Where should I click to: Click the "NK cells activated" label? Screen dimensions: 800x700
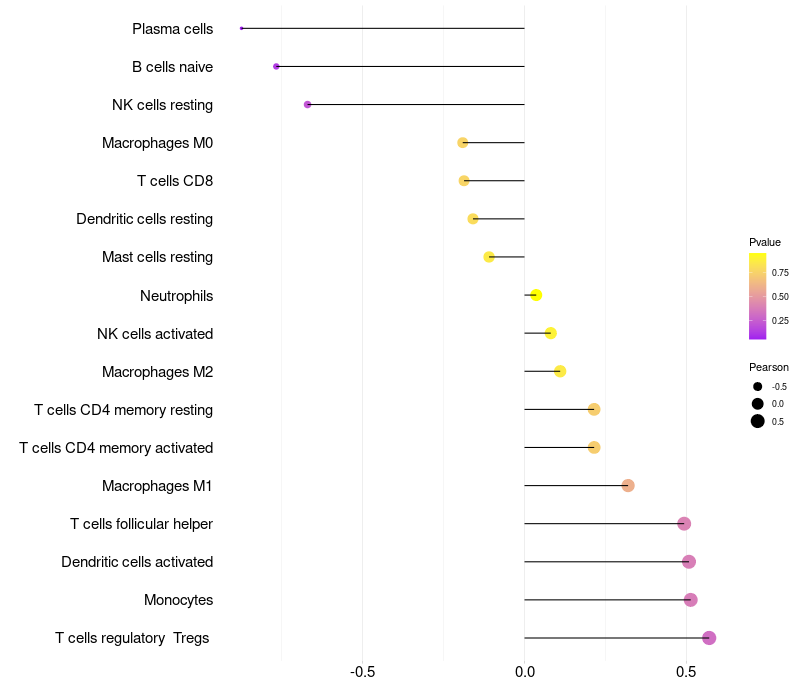coord(155,333)
